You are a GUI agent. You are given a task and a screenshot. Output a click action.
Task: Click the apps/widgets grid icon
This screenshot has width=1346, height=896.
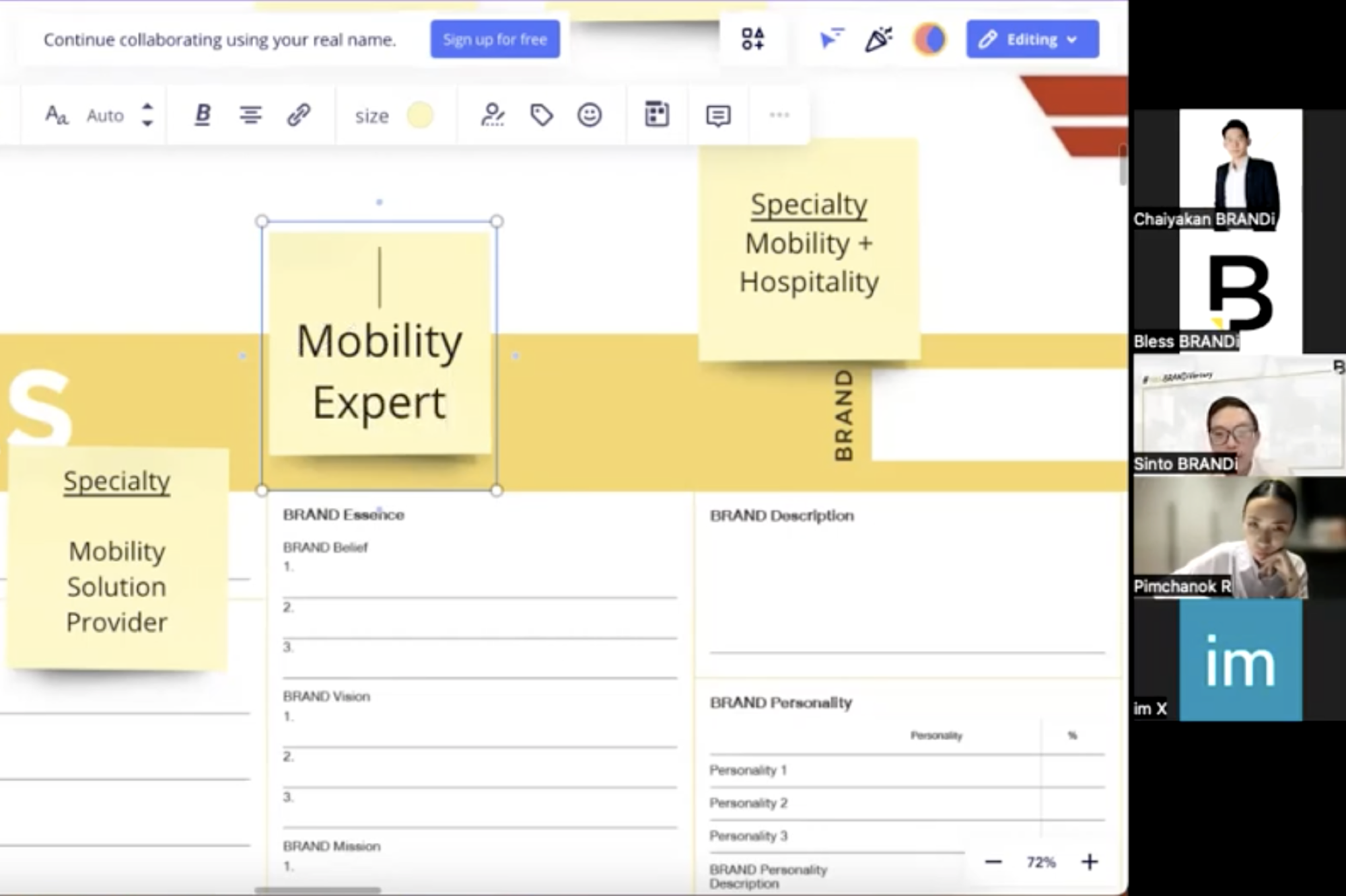click(x=752, y=39)
